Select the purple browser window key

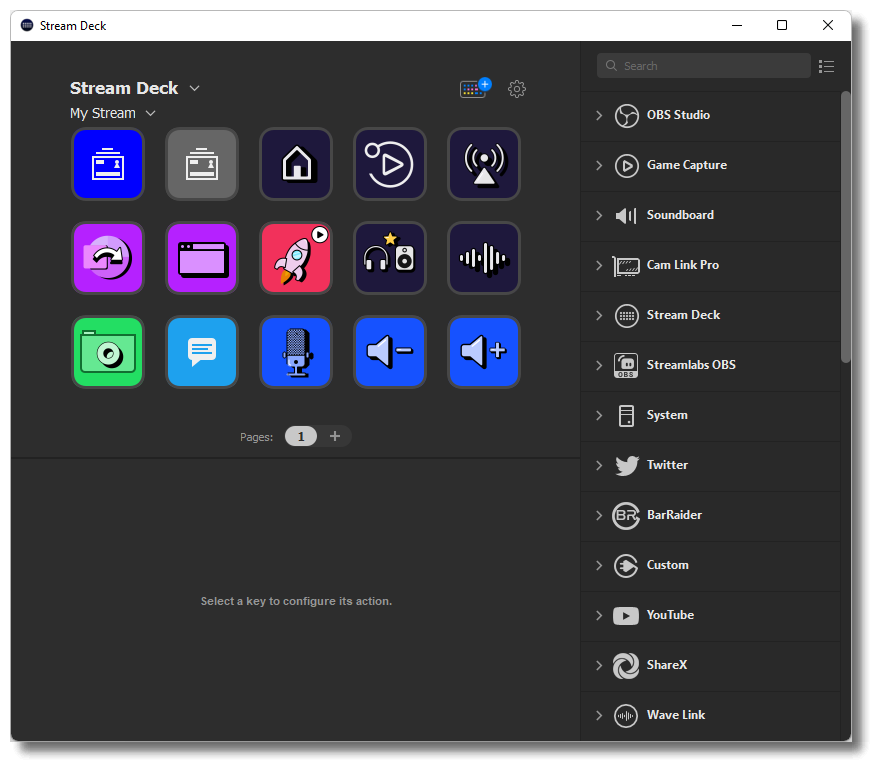(x=202, y=258)
